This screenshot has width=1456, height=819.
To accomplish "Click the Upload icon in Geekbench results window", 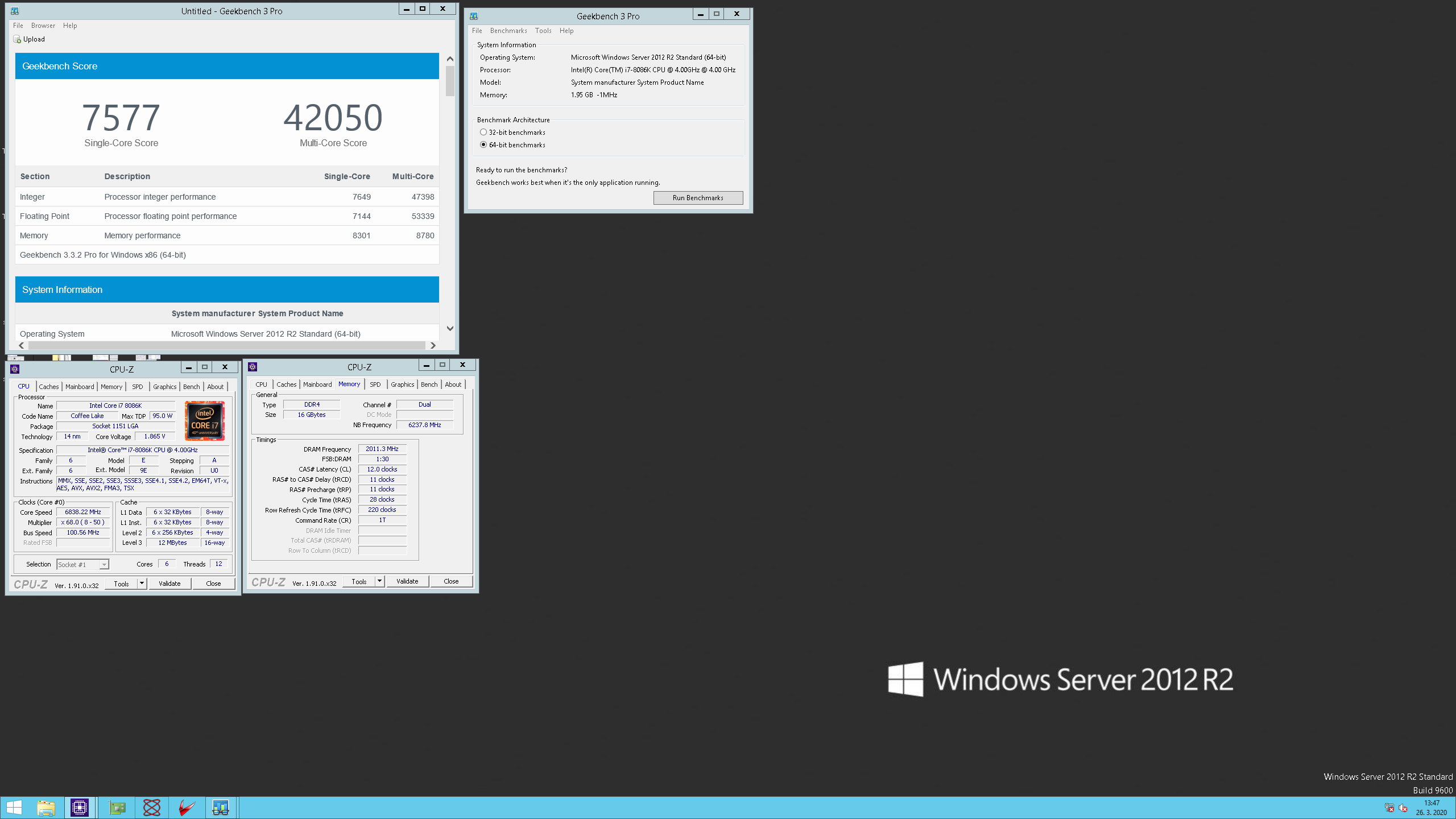I will 17,39.
